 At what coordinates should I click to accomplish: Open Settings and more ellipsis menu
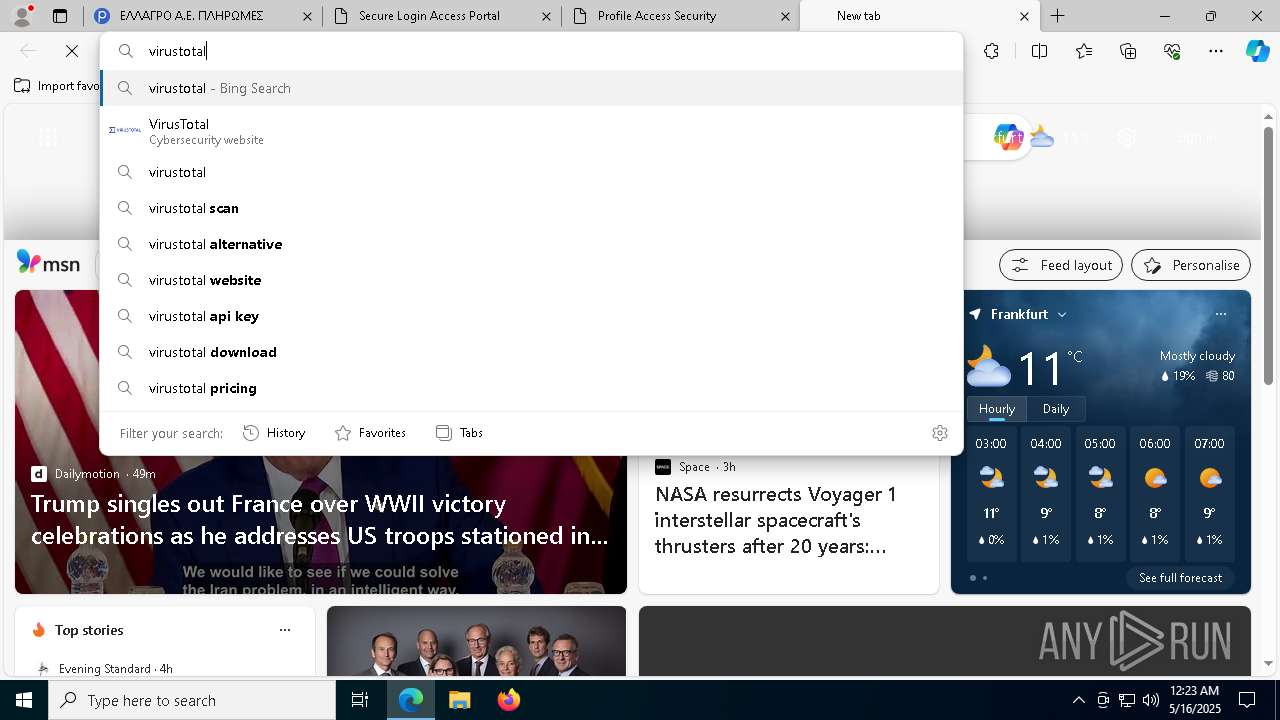tap(1216, 51)
